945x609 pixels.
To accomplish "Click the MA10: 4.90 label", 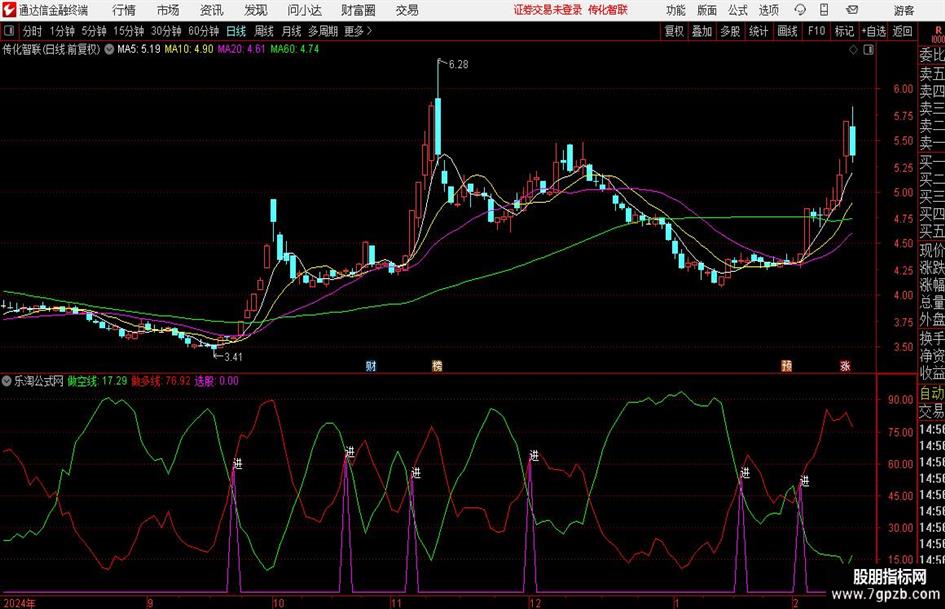I will (x=189, y=49).
